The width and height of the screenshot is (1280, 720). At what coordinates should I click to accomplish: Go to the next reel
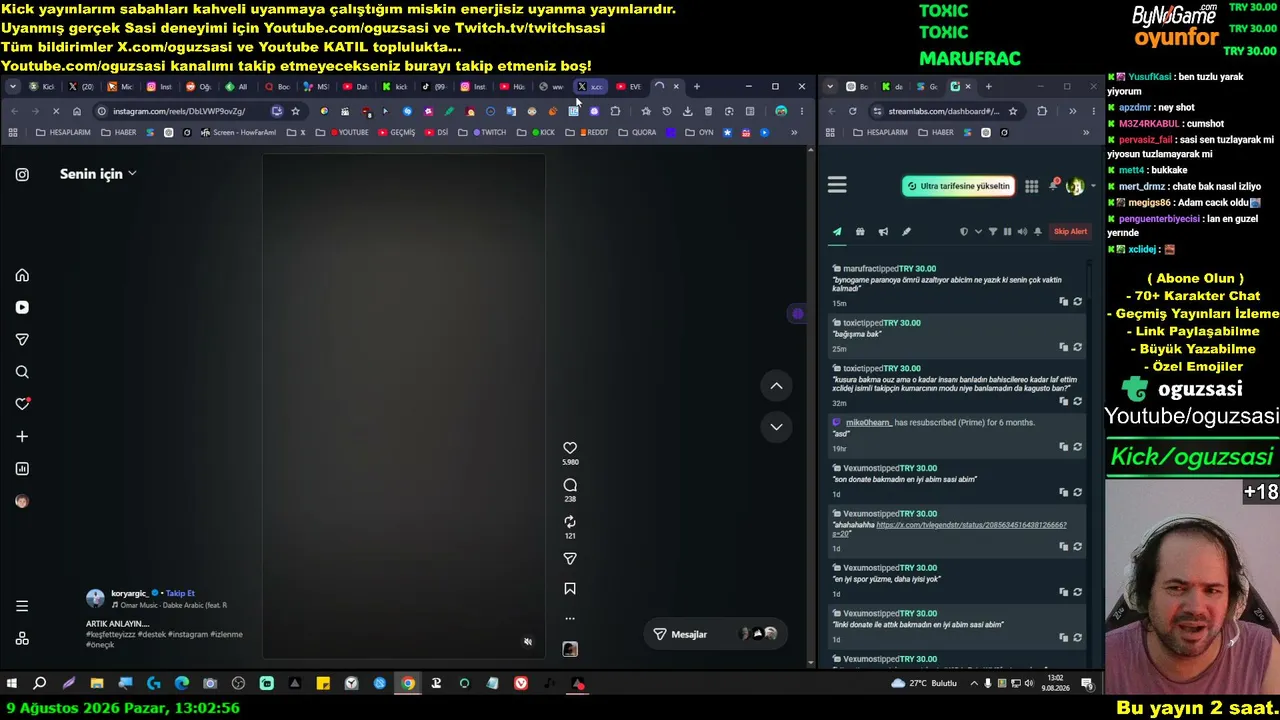coord(776,427)
